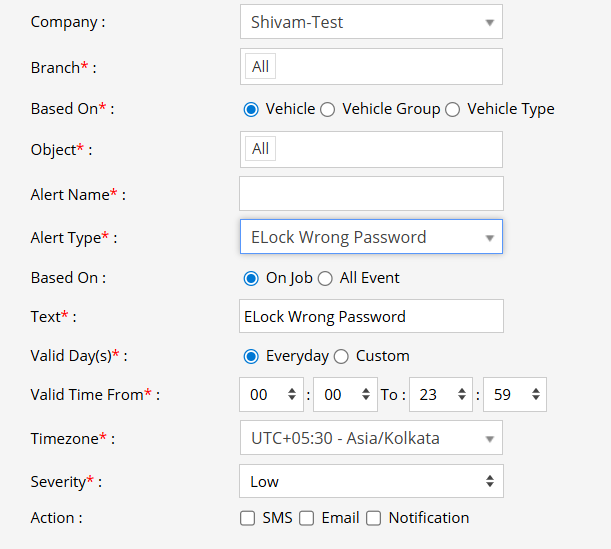
Task: Choose the Vehicle Type radio option
Action: (x=453, y=109)
